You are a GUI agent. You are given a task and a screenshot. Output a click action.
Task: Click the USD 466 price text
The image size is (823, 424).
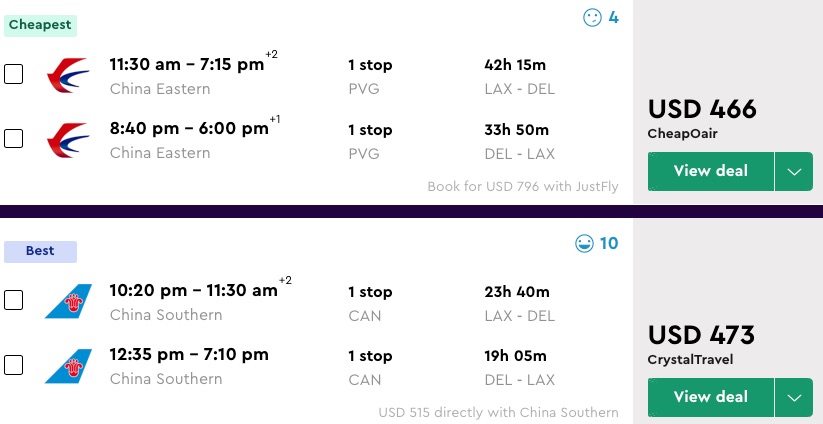[x=702, y=109]
